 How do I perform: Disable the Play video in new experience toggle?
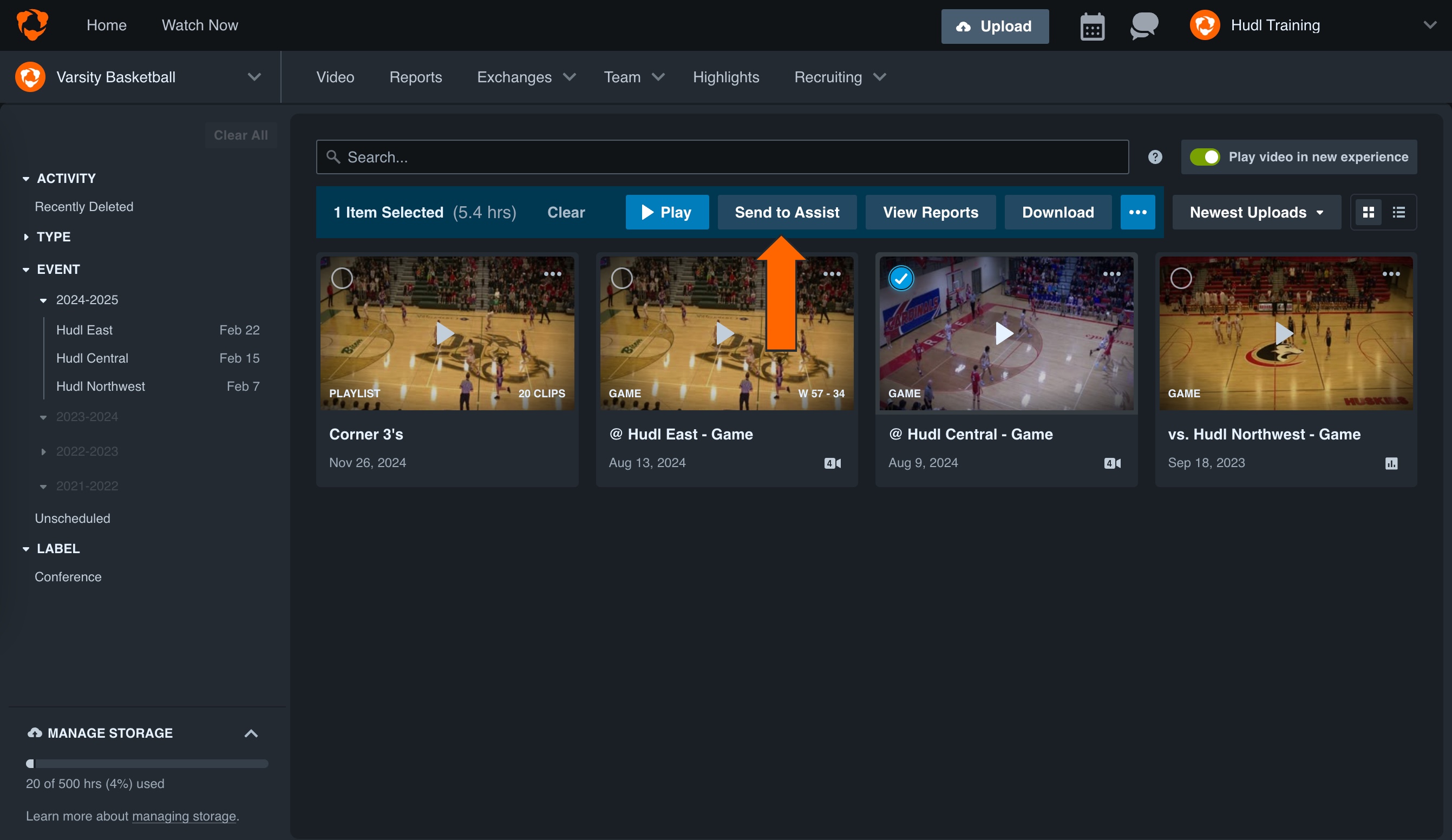pos(1205,157)
